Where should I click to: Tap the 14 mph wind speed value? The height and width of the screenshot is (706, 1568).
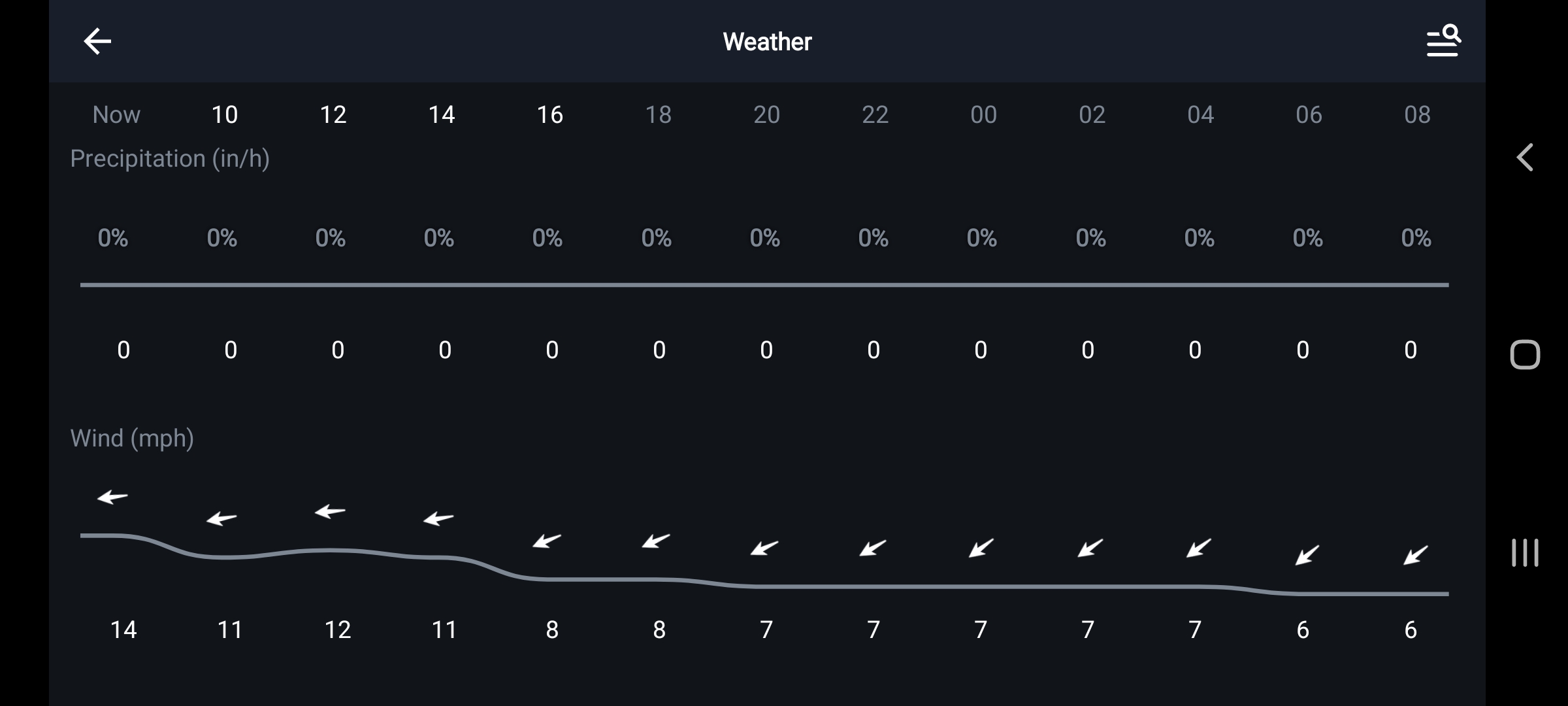pos(123,630)
